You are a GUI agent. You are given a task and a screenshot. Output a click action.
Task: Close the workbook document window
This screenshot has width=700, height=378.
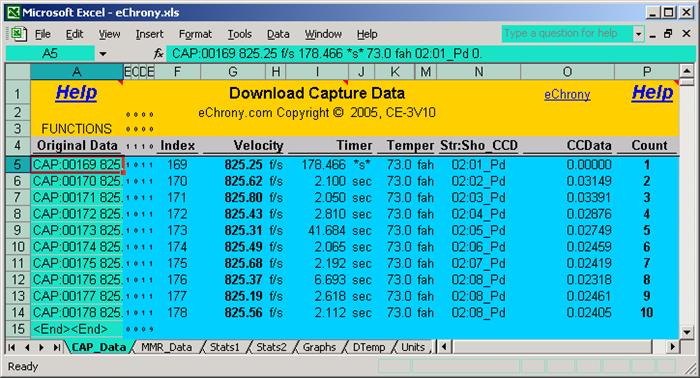686,34
